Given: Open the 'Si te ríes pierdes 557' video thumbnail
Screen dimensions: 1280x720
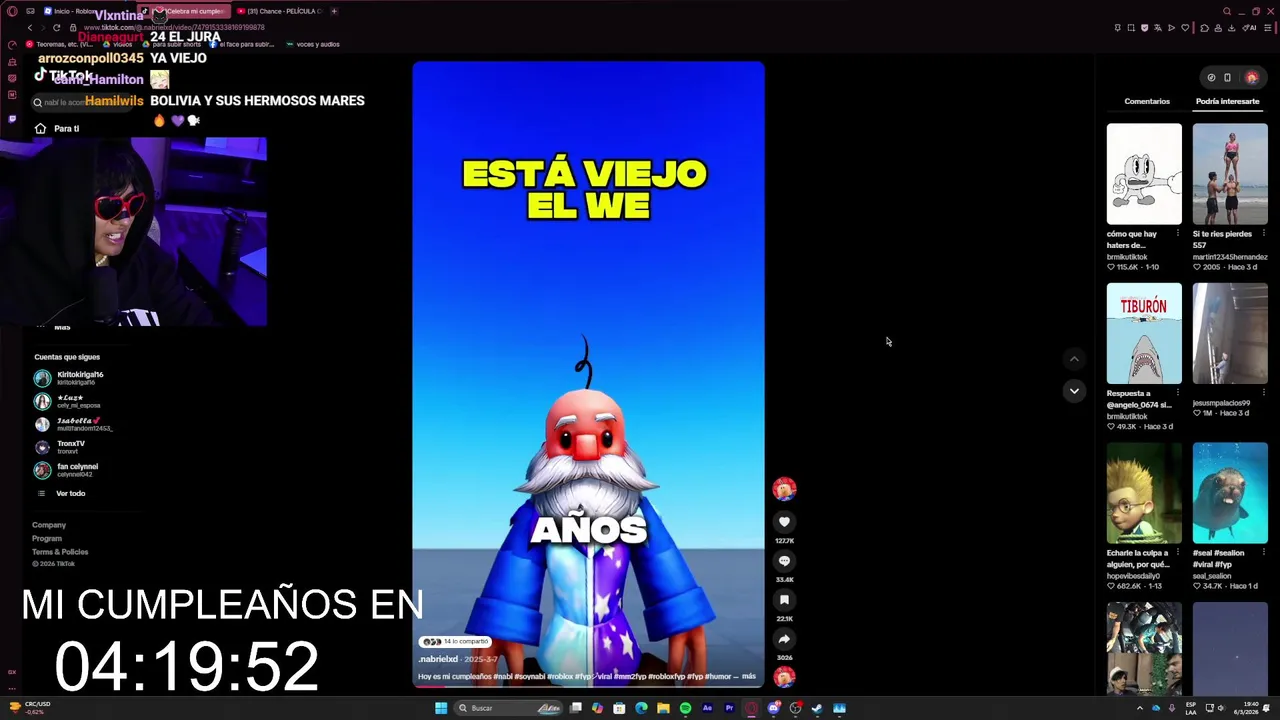Looking at the screenshot, I should click(1230, 174).
